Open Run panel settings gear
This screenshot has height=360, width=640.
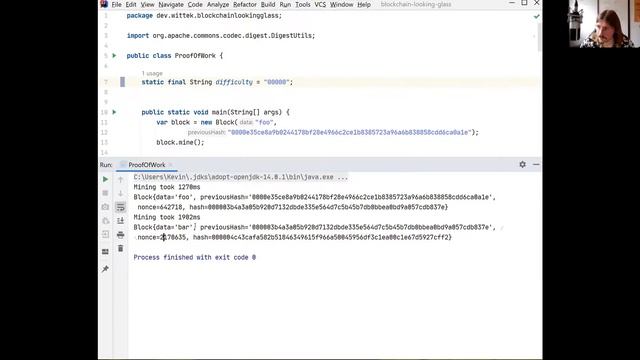522,164
